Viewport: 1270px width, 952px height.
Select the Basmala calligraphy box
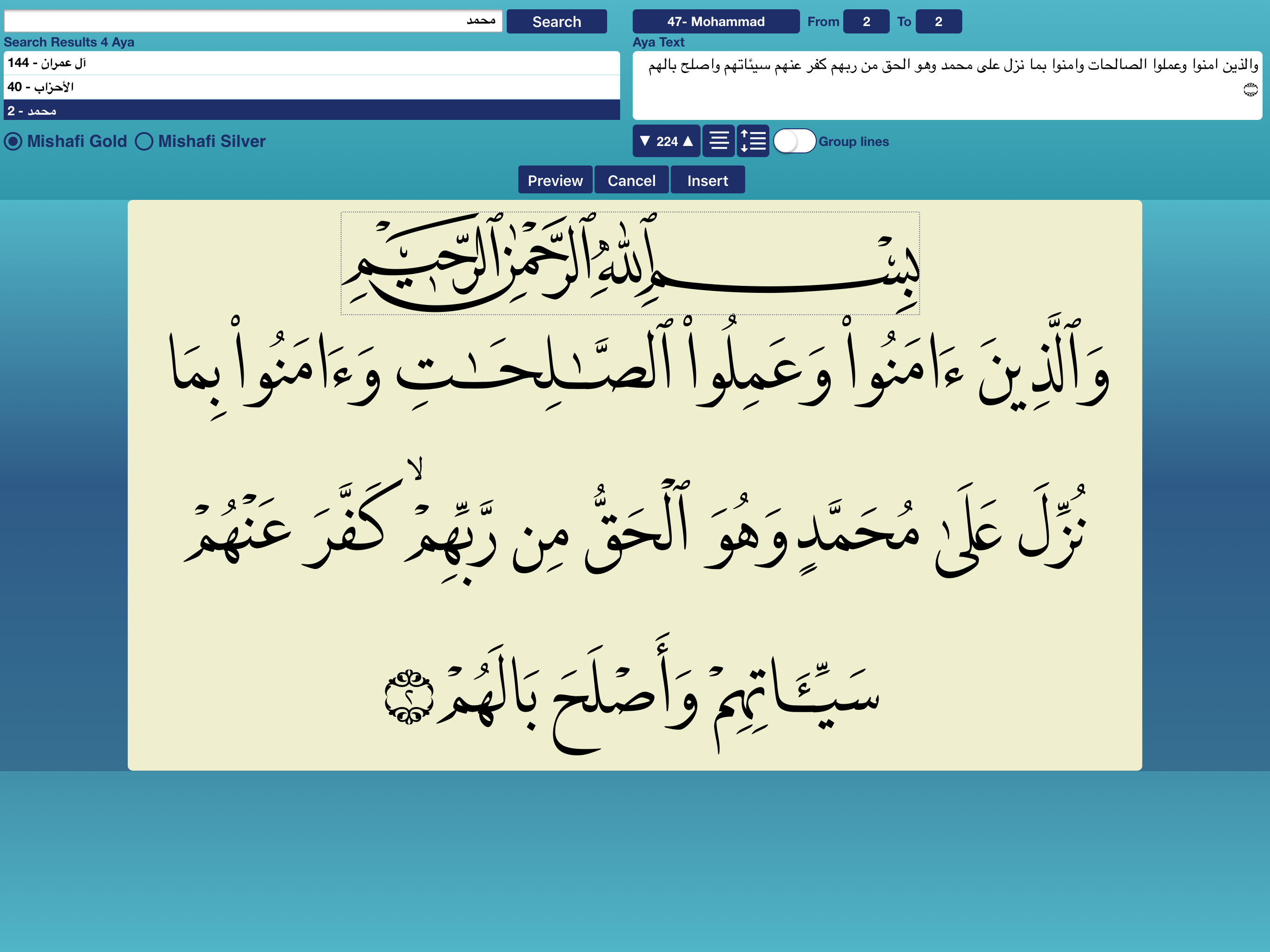[x=630, y=263]
